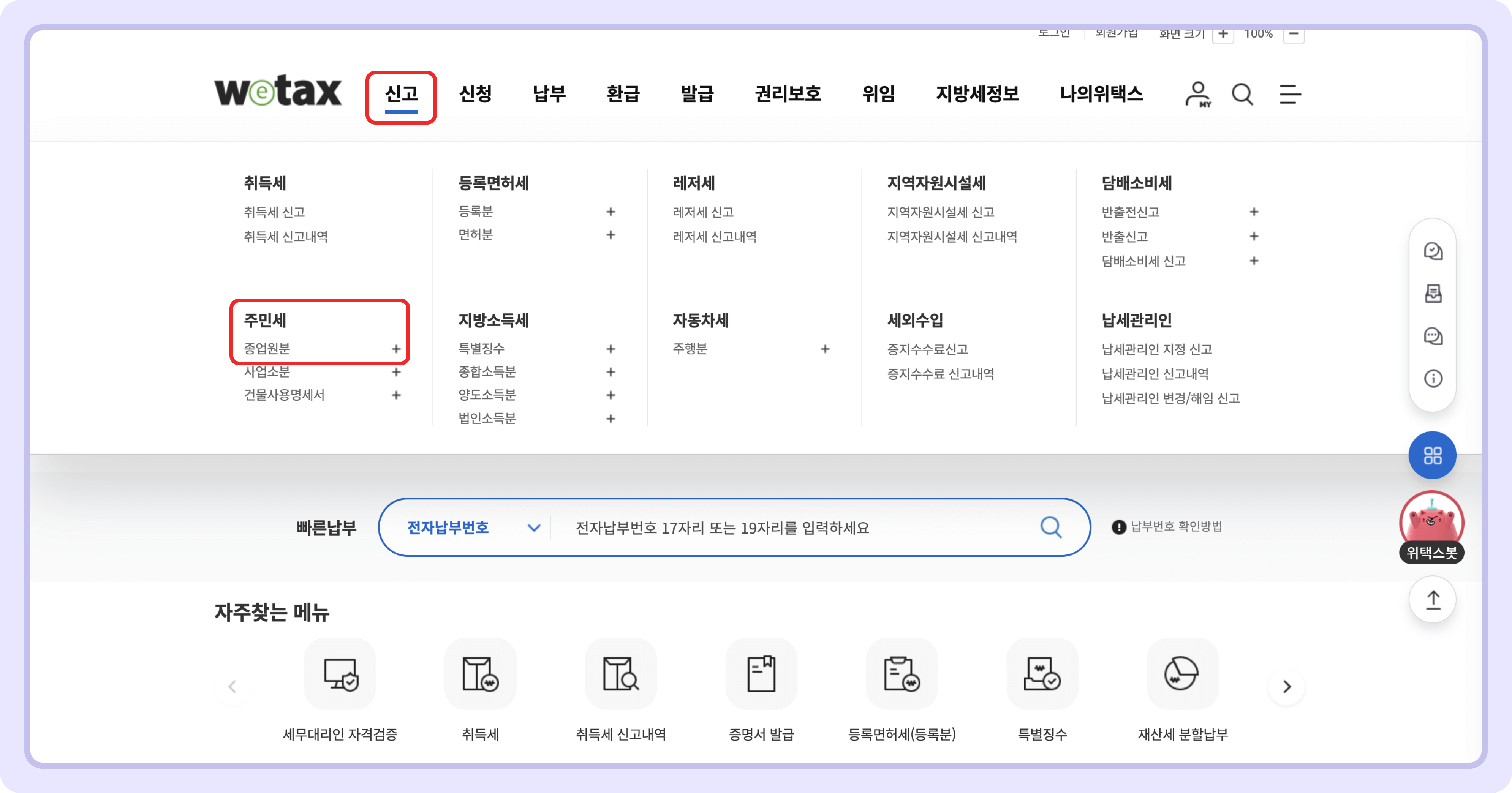This screenshot has height=793, width=1512.
Task: Switch to the 납부 menu tab
Action: 549,94
